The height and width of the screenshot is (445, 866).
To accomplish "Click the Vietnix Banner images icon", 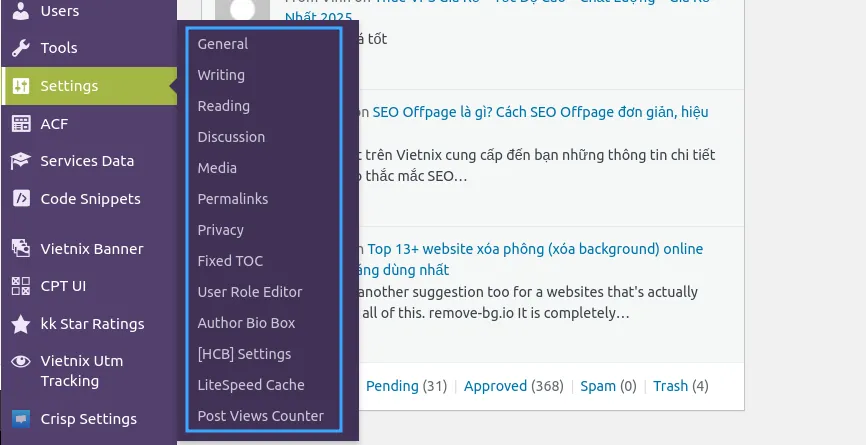I will click(x=20, y=248).
